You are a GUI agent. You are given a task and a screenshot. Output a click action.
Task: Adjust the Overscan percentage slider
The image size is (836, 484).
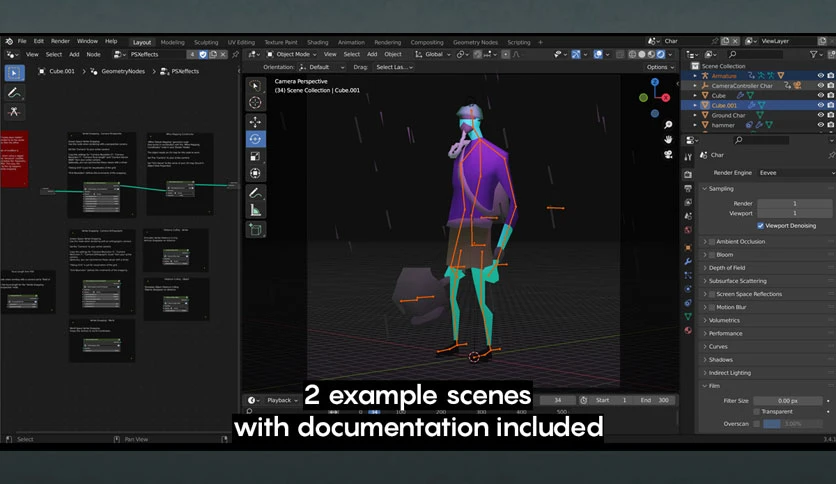coord(793,424)
